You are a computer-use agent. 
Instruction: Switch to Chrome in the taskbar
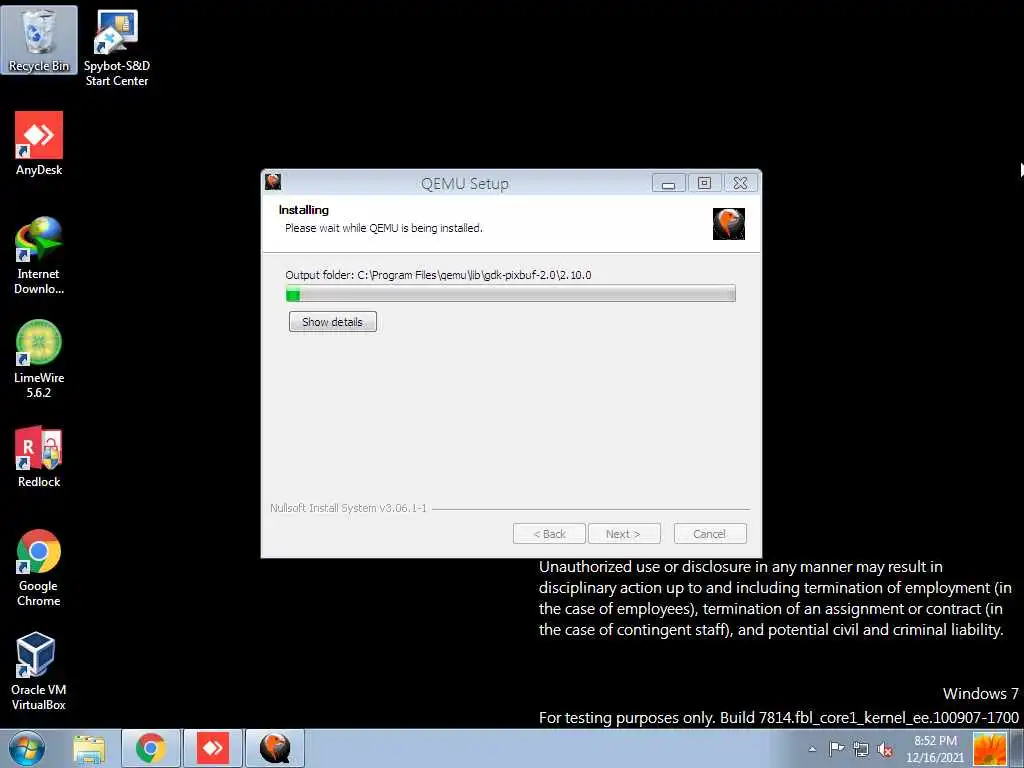coord(151,748)
